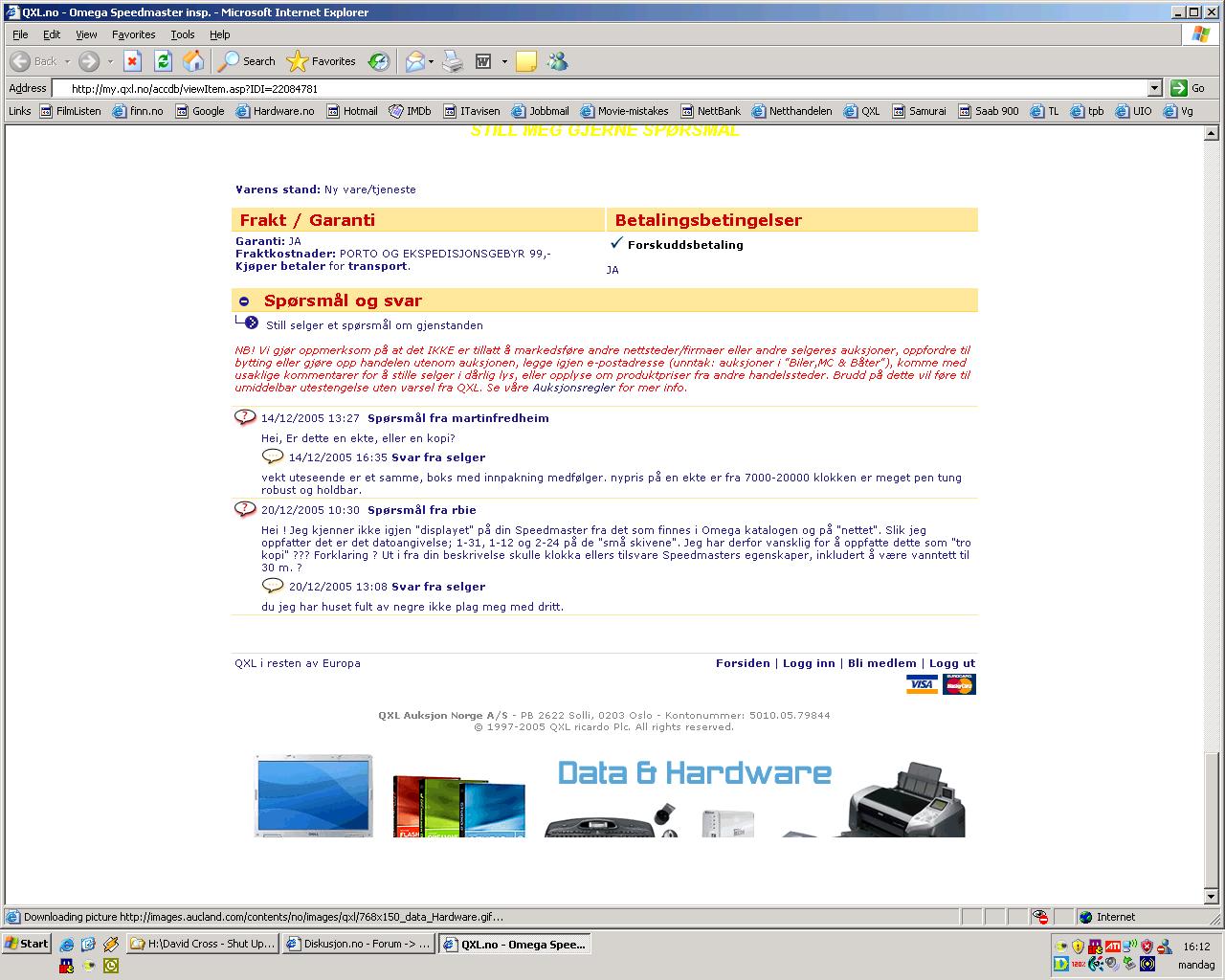Open the NettBank links bookmark
Viewport: 1225px width, 980px height.
(x=709, y=111)
